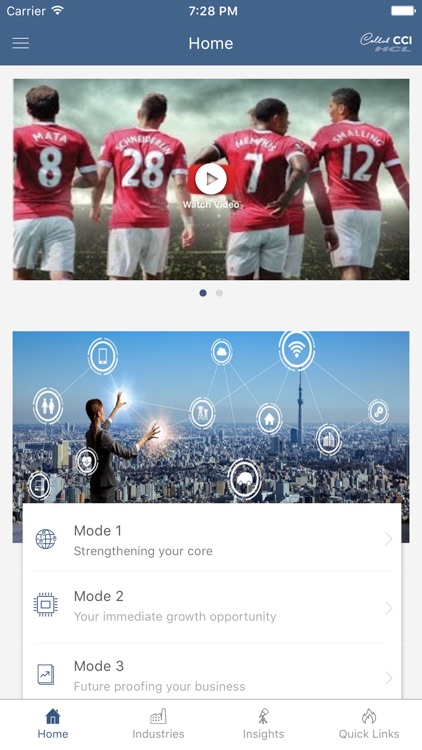Open the hamburger menu

(x=21, y=43)
